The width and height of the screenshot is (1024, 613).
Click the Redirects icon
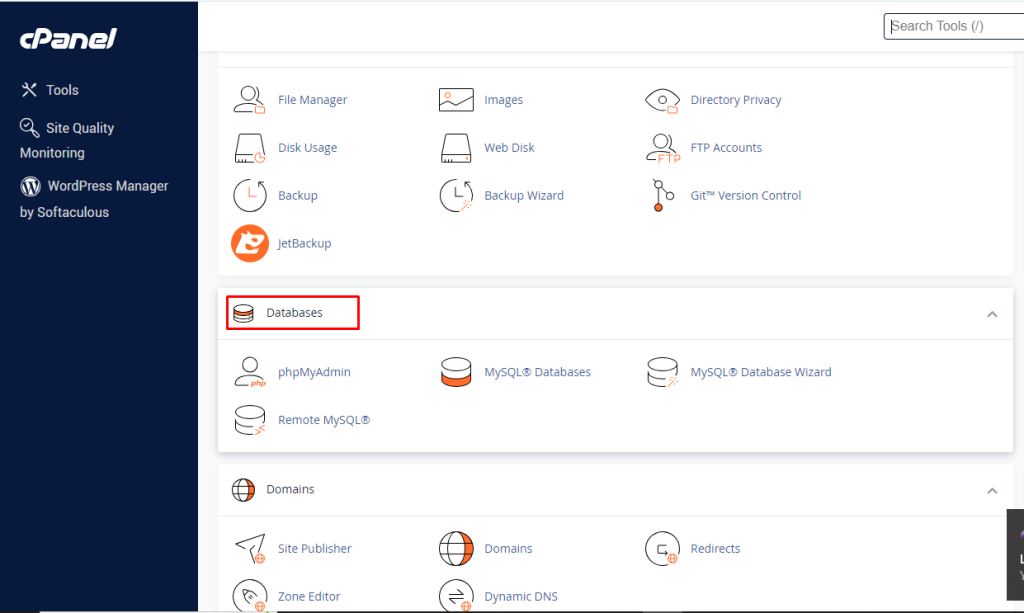point(662,548)
